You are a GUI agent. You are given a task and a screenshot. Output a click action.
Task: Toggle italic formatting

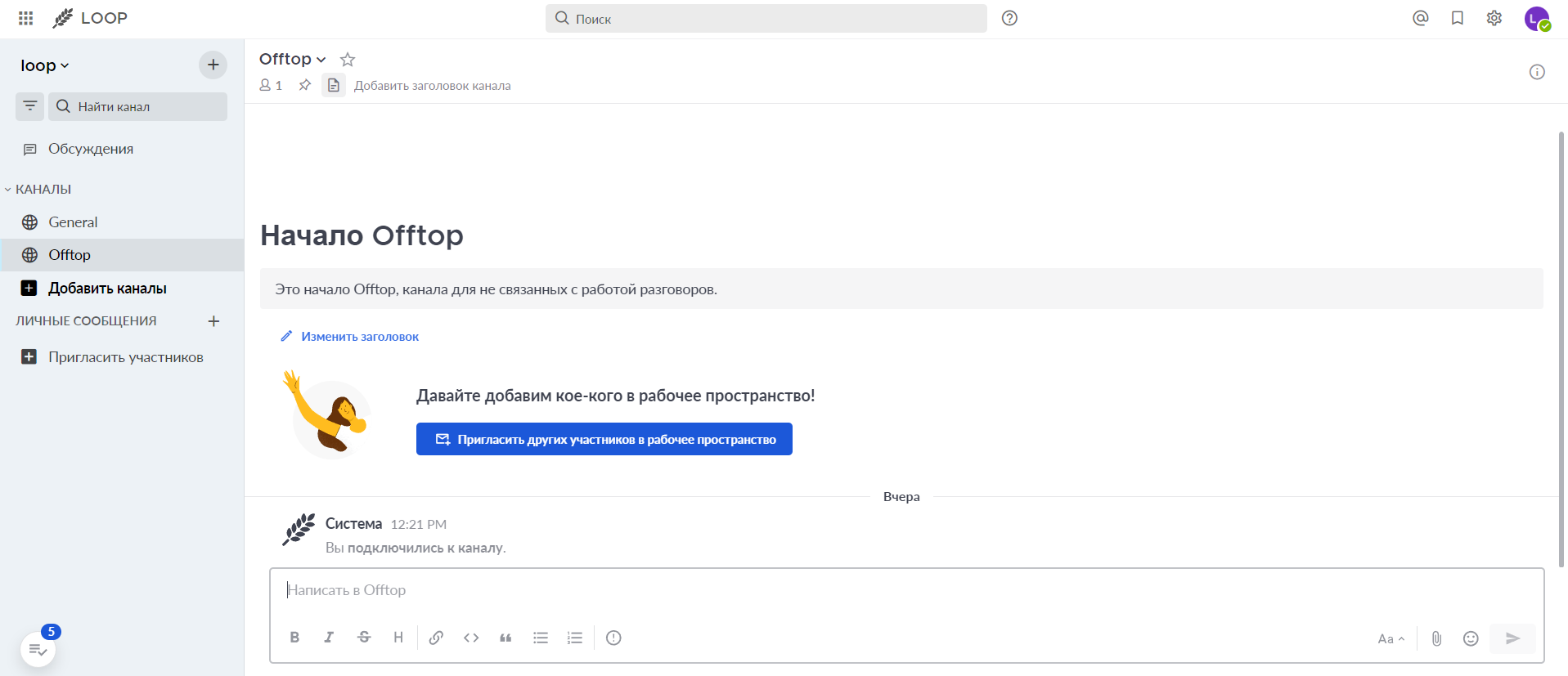tap(329, 638)
